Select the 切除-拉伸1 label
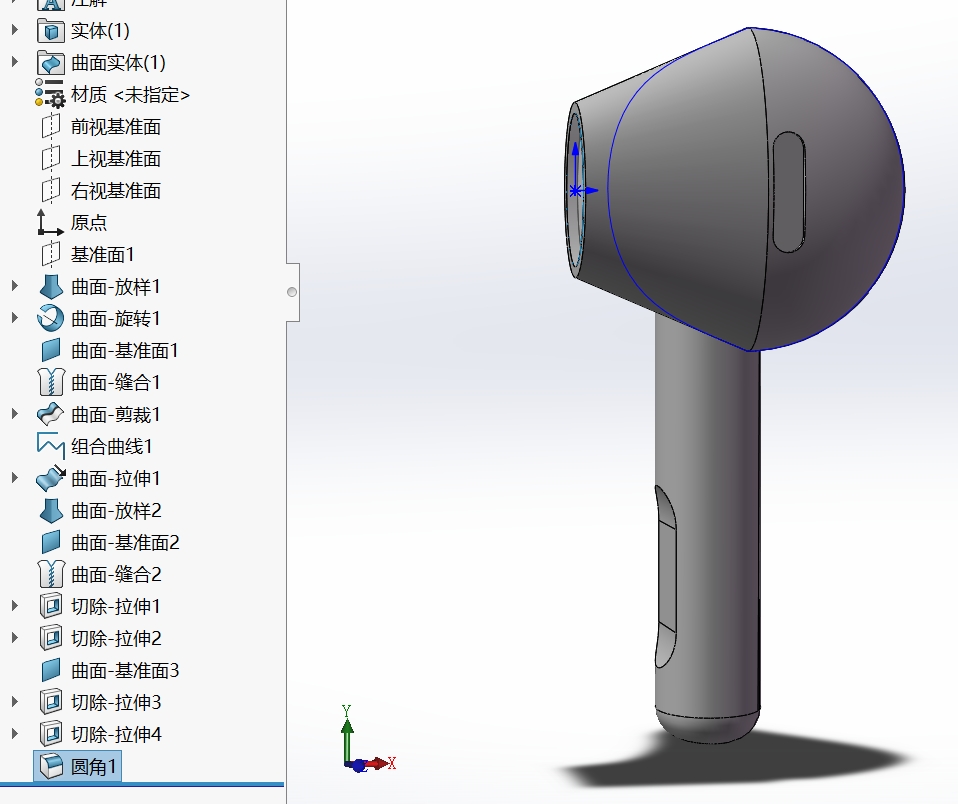 pyautogui.click(x=115, y=606)
